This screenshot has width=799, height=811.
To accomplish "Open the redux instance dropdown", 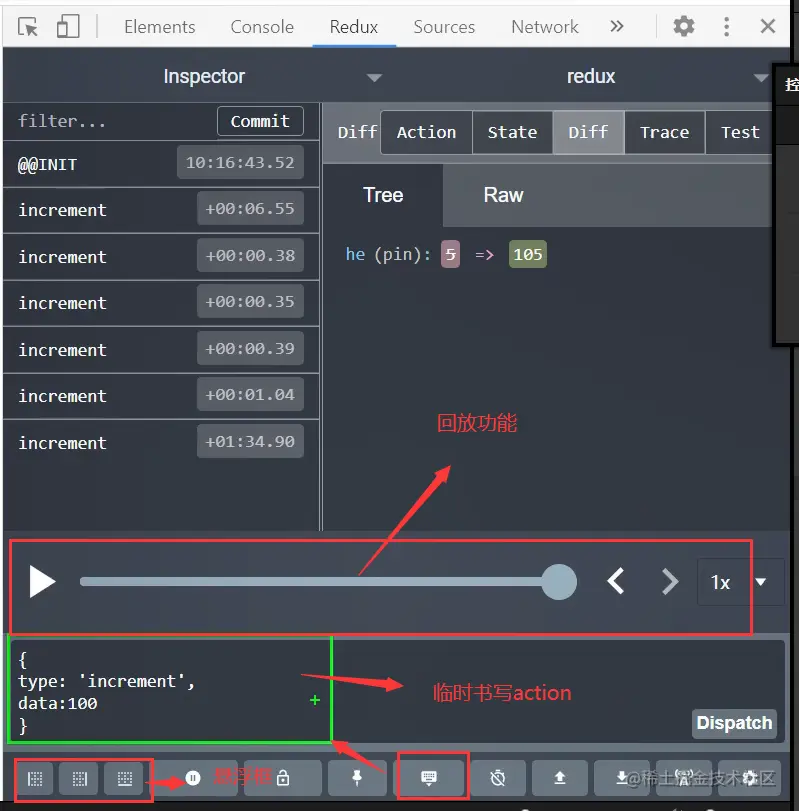I will (x=760, y=78).
